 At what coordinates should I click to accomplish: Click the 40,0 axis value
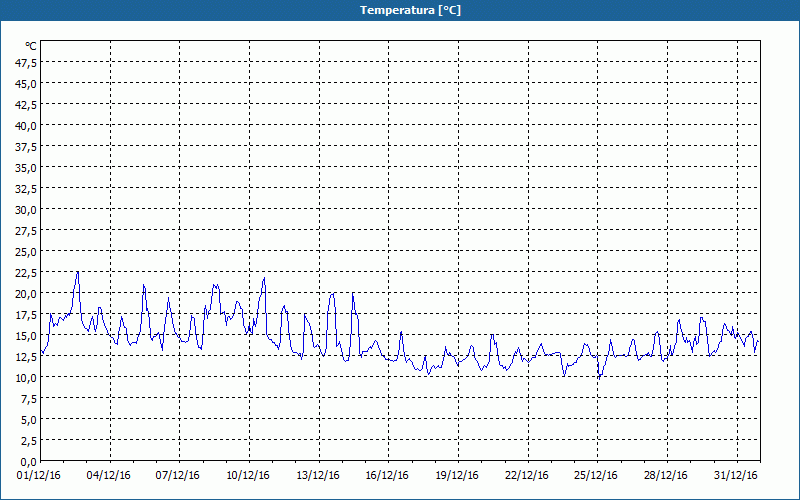[27, 126]
